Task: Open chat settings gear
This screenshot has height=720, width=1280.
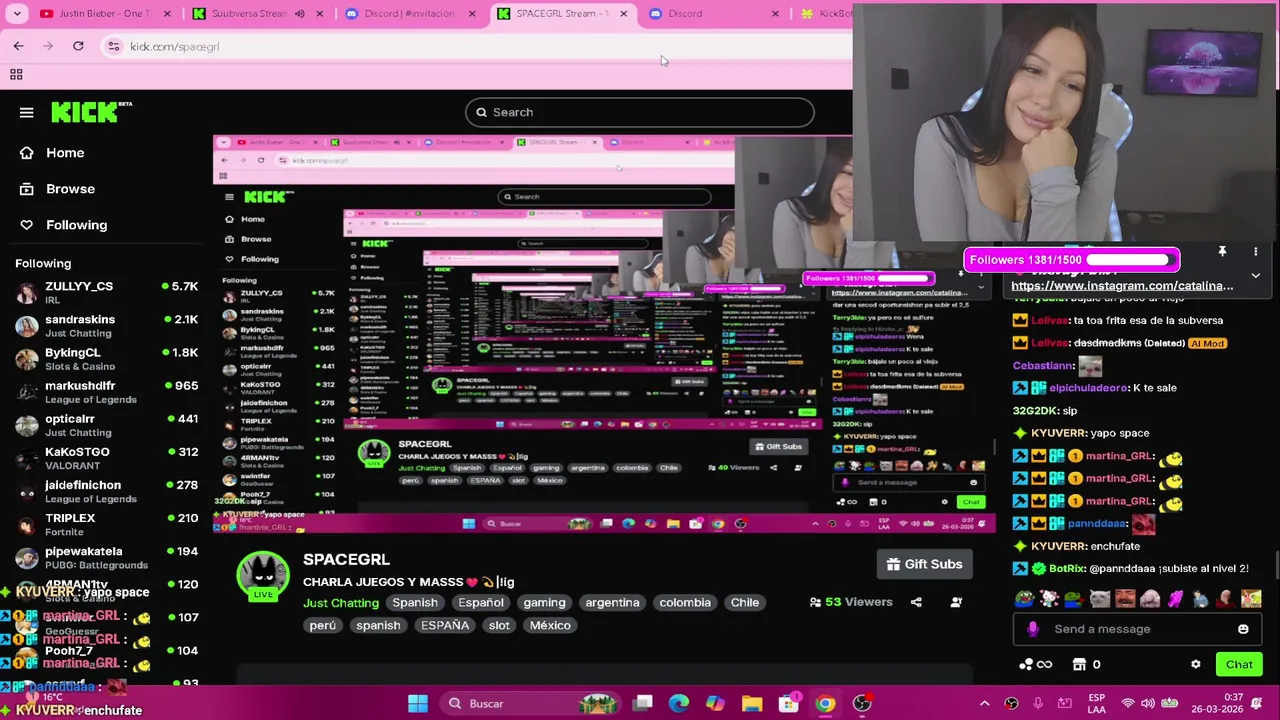Action: (x=1196, y=665)
